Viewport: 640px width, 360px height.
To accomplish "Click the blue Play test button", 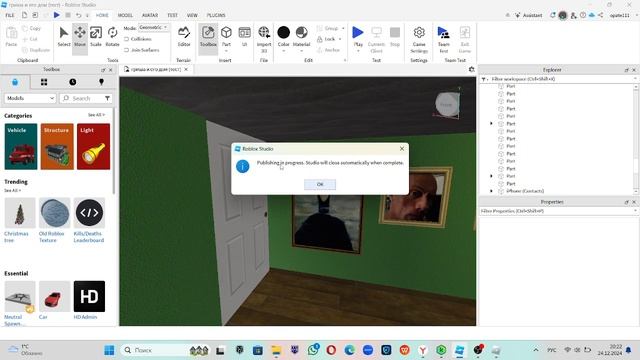I will (x=358, y=33).
